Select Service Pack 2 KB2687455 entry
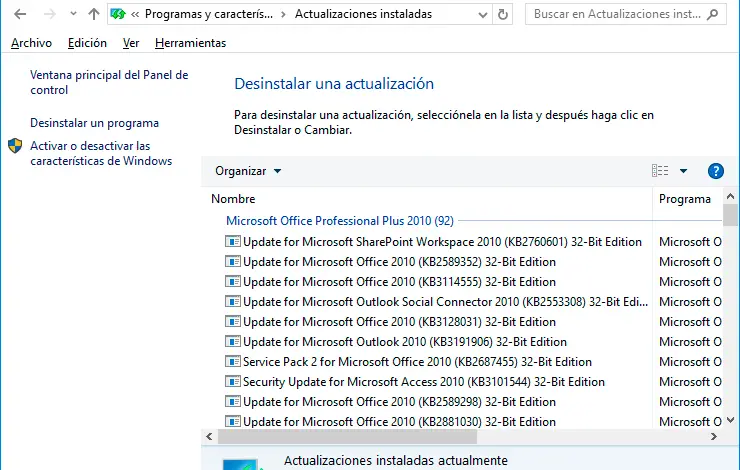This screenshot has width=740, height=470. (x=417, y=362)
